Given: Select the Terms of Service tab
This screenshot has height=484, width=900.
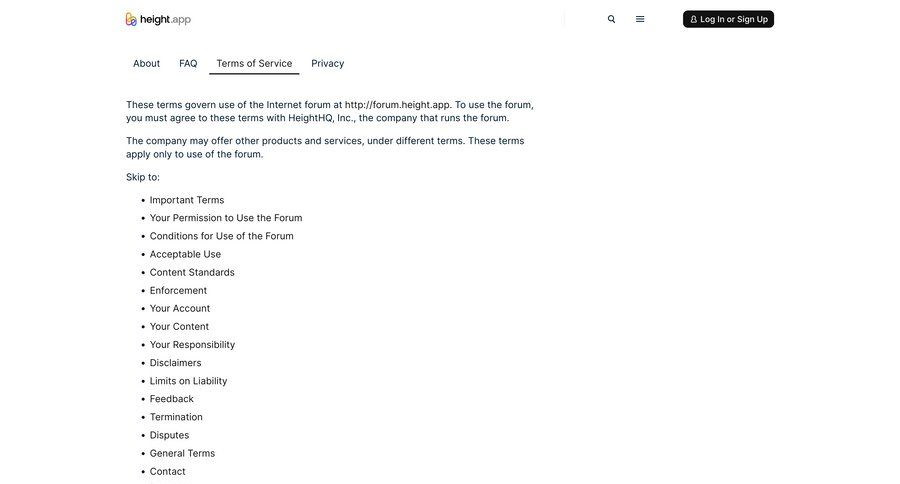Looking at the screenshot, I should [x=254, y=63].
